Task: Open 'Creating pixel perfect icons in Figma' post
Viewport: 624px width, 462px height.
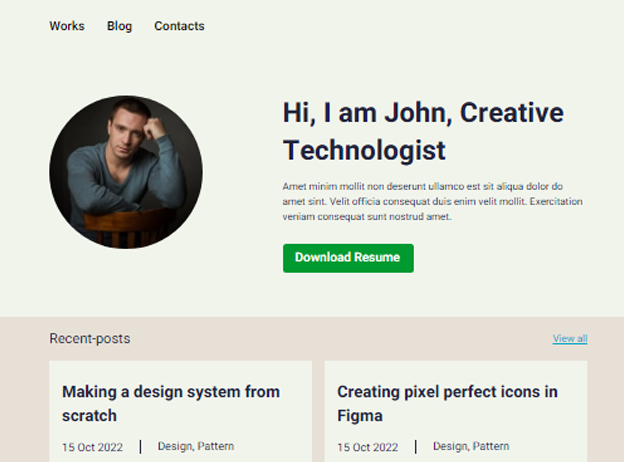Action: (x=447, y=404)
